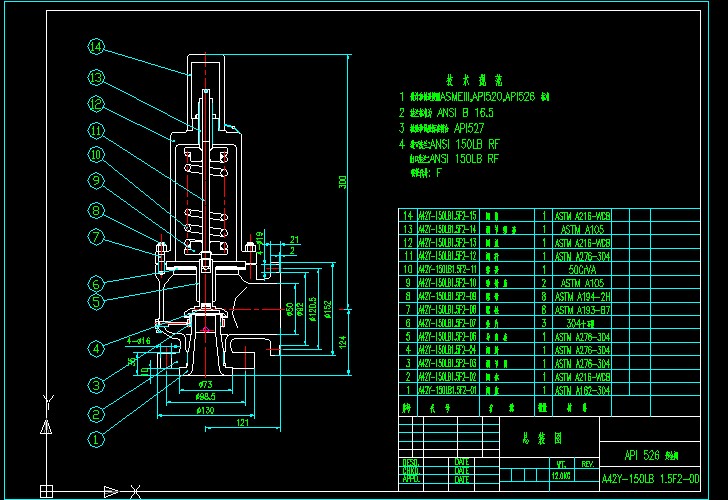Screen dimensions: 728x500
Task: Click part balloon number 14
Action: coord(96,47)
